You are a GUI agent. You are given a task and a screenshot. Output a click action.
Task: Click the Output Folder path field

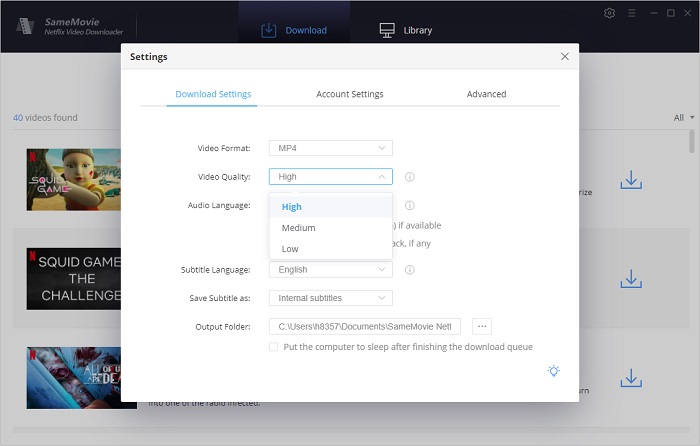pyautogui.click(x=364, y=326)
